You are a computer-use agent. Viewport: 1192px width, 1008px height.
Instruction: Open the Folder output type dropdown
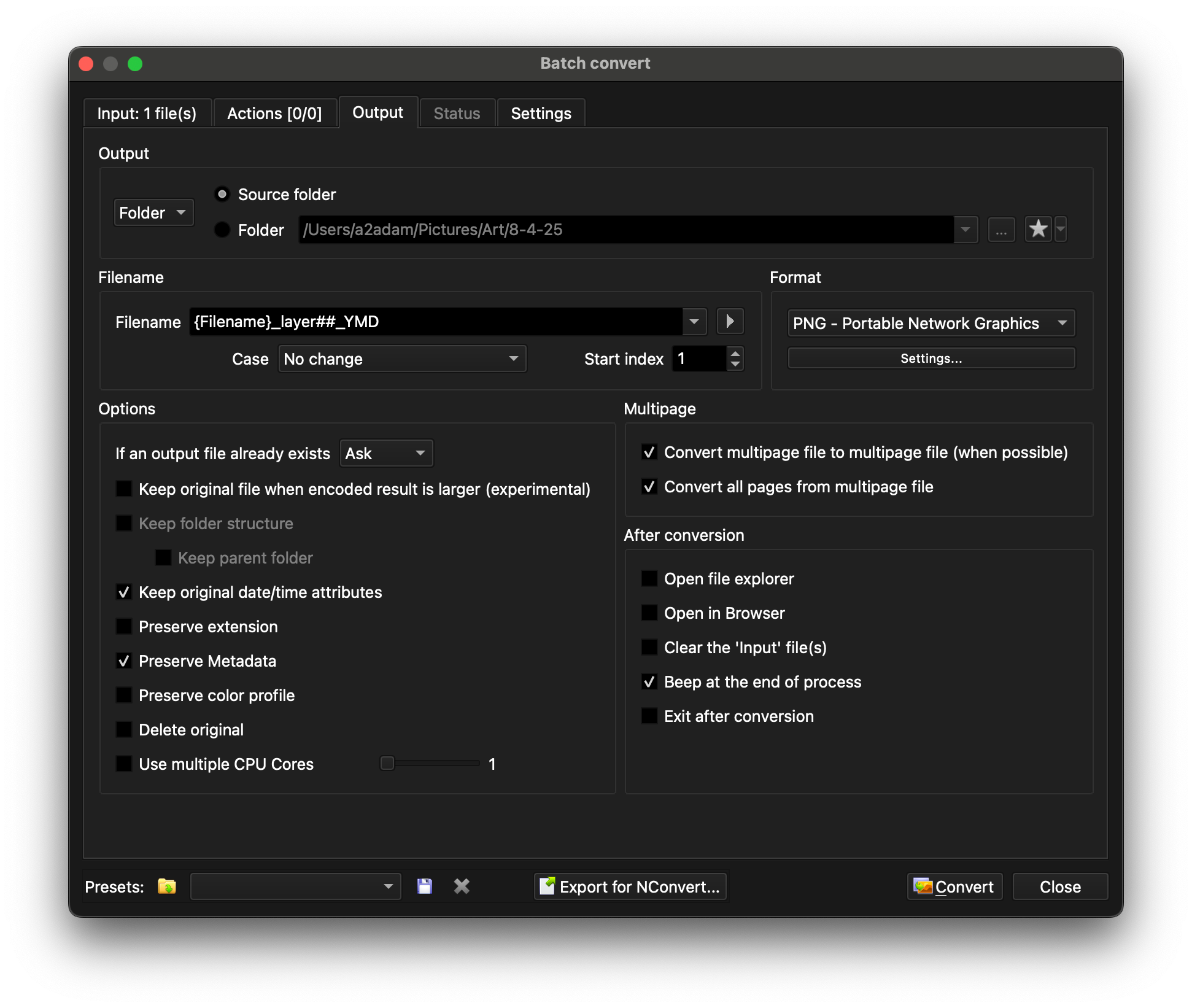(x=153, y=212)
